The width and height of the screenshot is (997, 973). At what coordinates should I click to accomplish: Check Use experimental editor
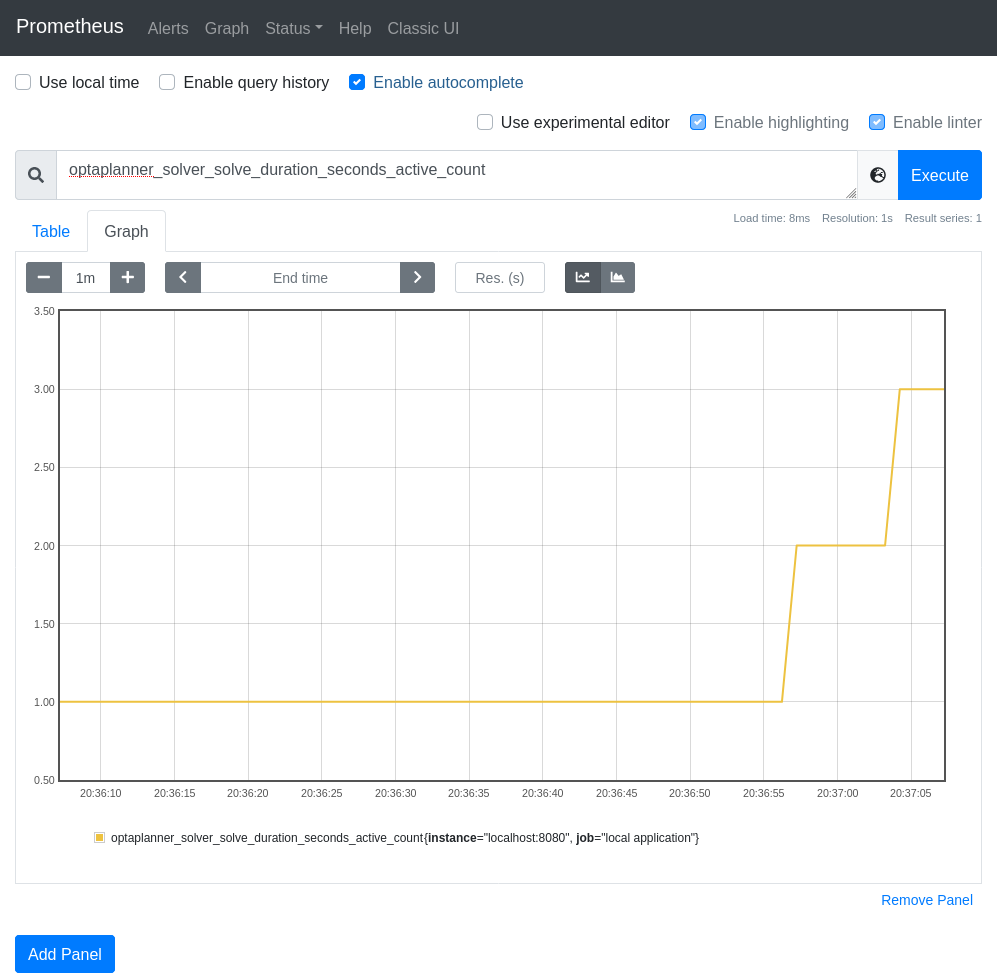(x=485, y=122)
